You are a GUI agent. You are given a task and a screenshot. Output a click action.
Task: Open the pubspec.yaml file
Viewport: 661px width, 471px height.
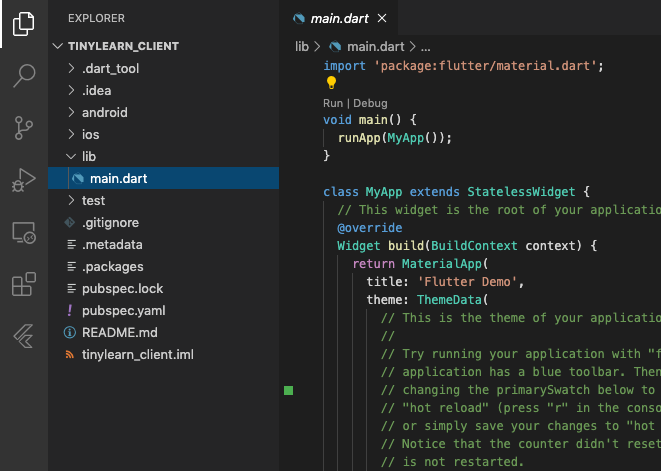coord(164,310)
